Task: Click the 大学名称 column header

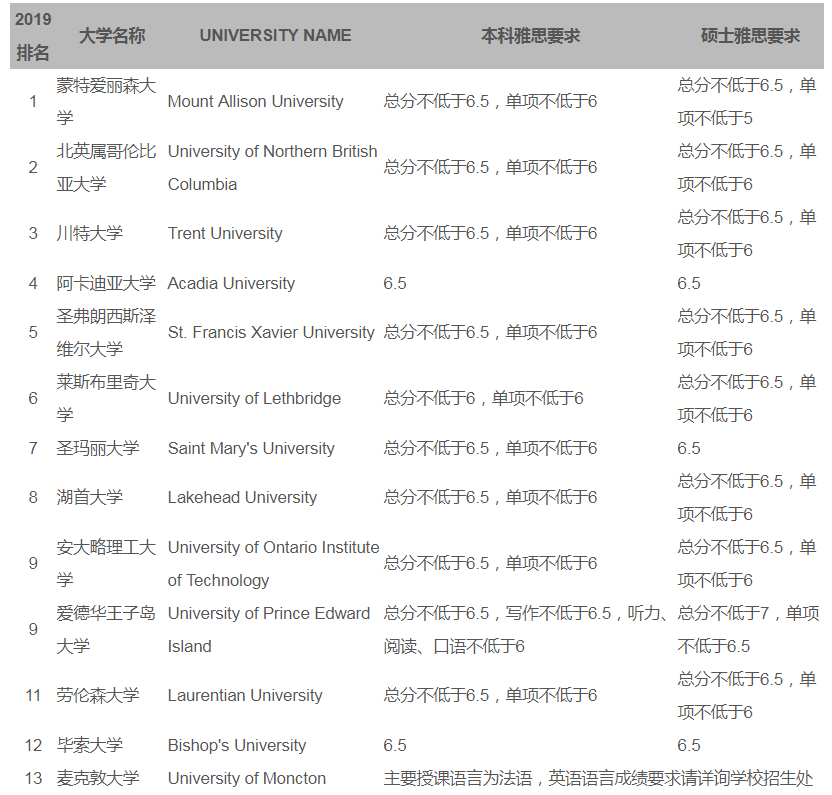Action: (112, 35)
